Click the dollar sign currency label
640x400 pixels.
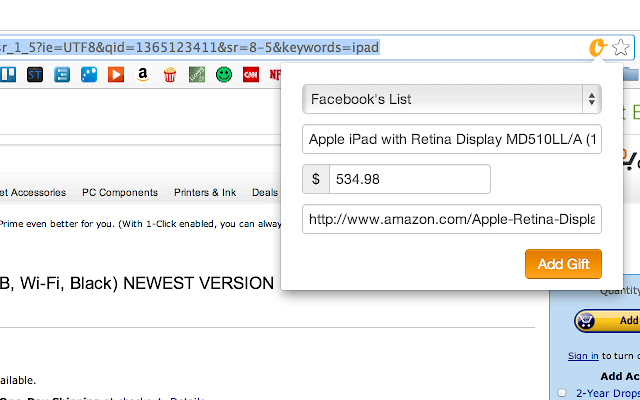[316, 179]
